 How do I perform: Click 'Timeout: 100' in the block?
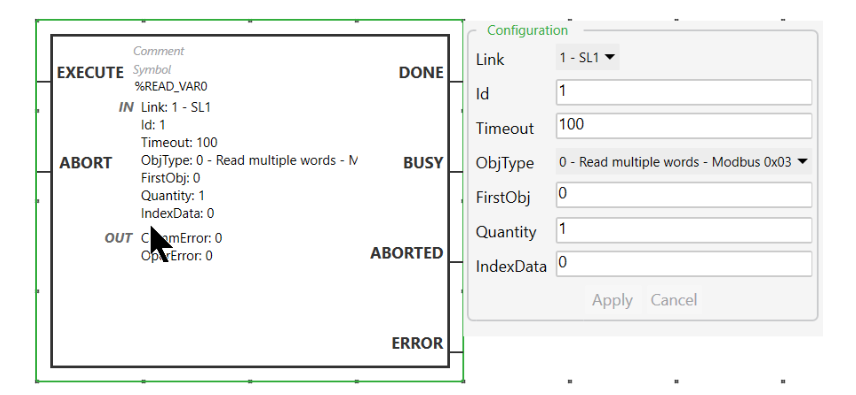[179, 142]
